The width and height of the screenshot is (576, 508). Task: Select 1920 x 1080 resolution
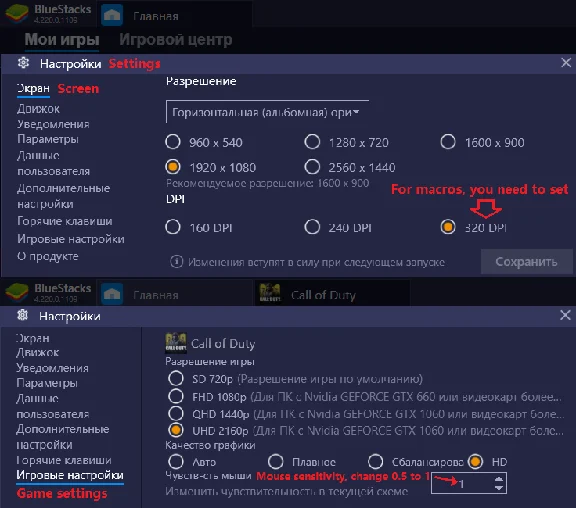(173, 167)
